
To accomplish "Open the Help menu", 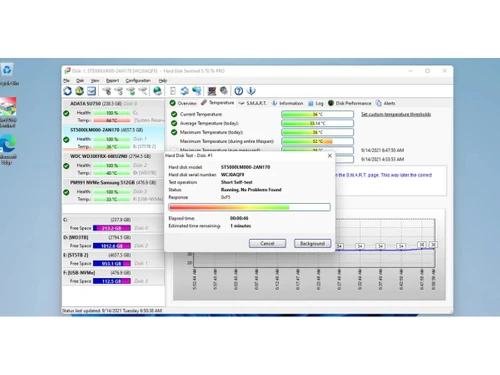I will [162, 80].
